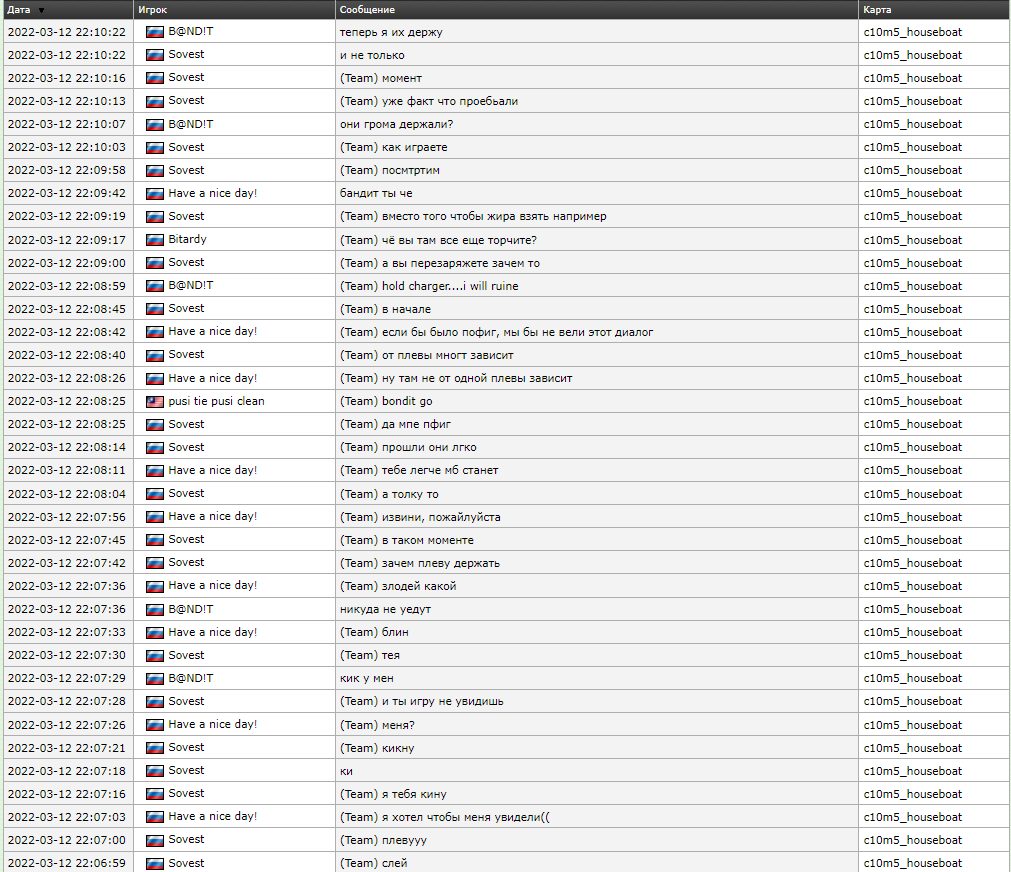
Task: Sort by the Игрок column header
Action: coord(152,10)
